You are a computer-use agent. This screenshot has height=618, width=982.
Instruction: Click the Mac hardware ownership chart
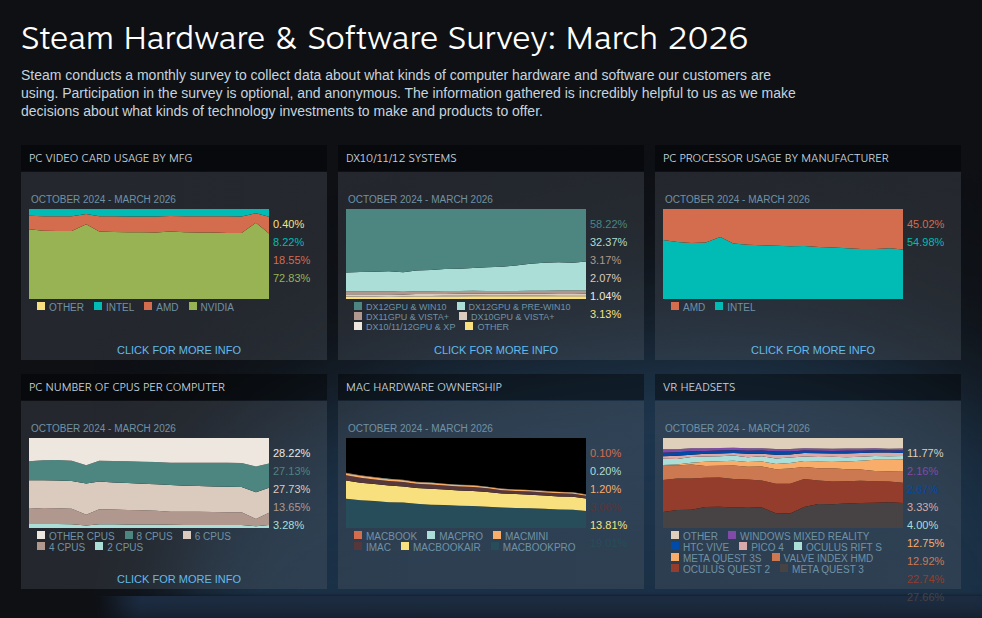pyautogui.click(x=466, y=483)
